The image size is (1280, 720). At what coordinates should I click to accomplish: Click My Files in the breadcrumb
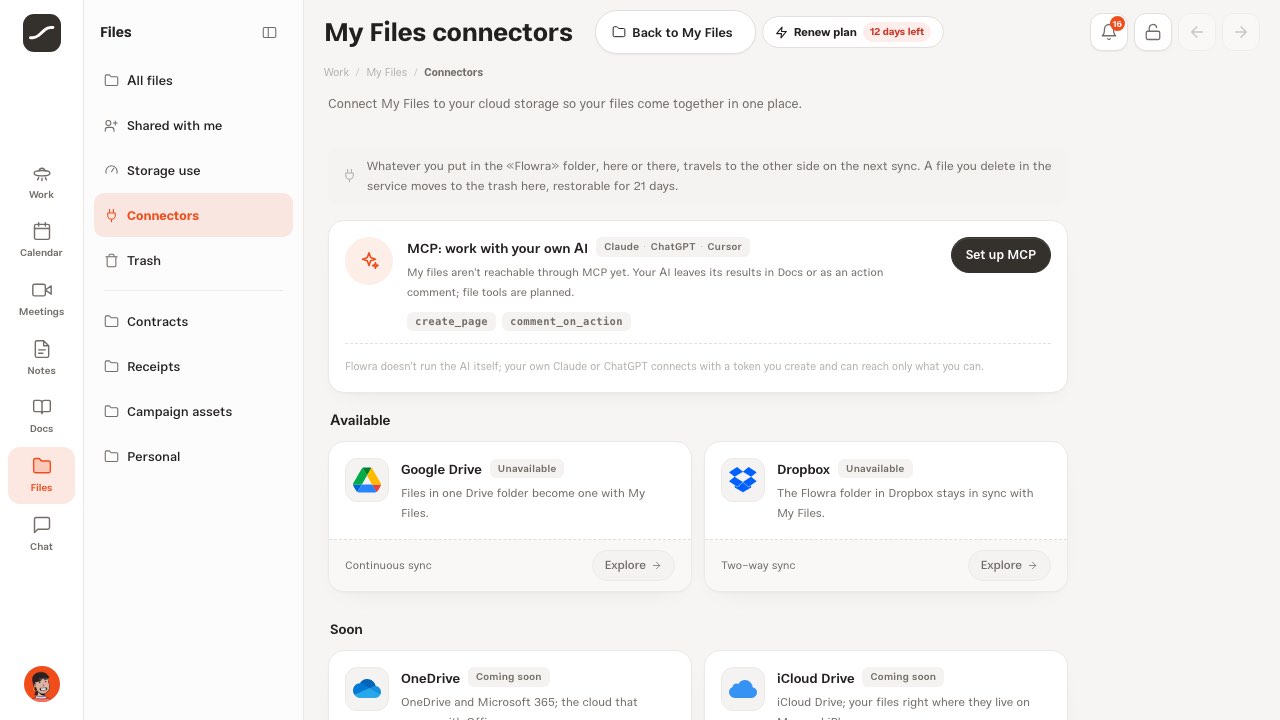tap(386, 72)
